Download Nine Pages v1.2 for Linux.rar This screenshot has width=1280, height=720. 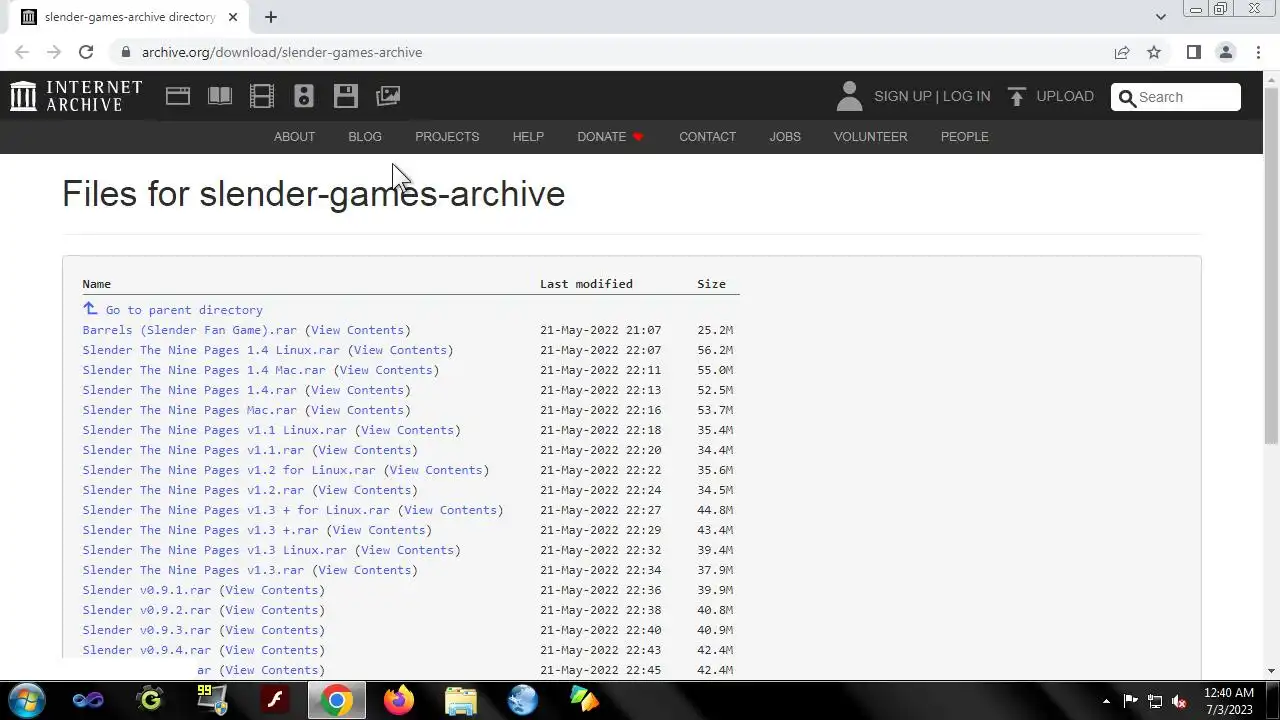pyautogui.click(x=229, y=470)
